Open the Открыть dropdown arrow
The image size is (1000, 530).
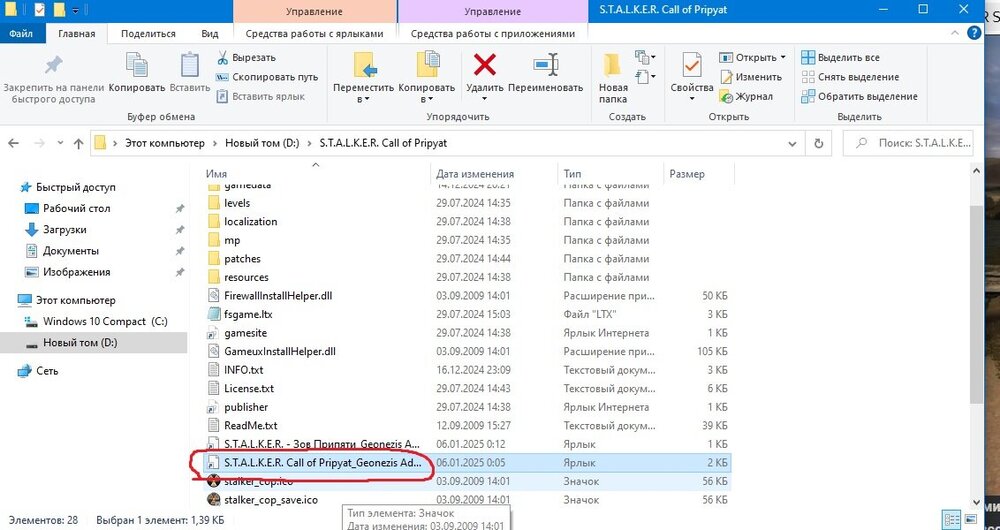click(782, 58)
